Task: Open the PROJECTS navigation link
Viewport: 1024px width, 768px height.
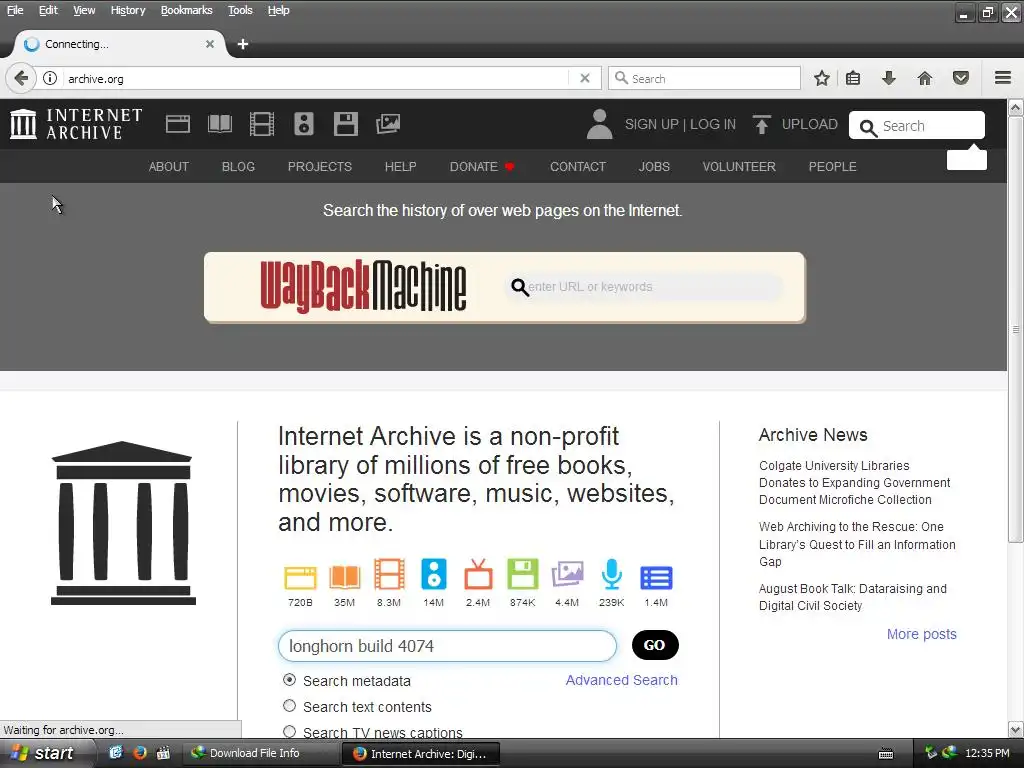Action: (x=320, y=167)
